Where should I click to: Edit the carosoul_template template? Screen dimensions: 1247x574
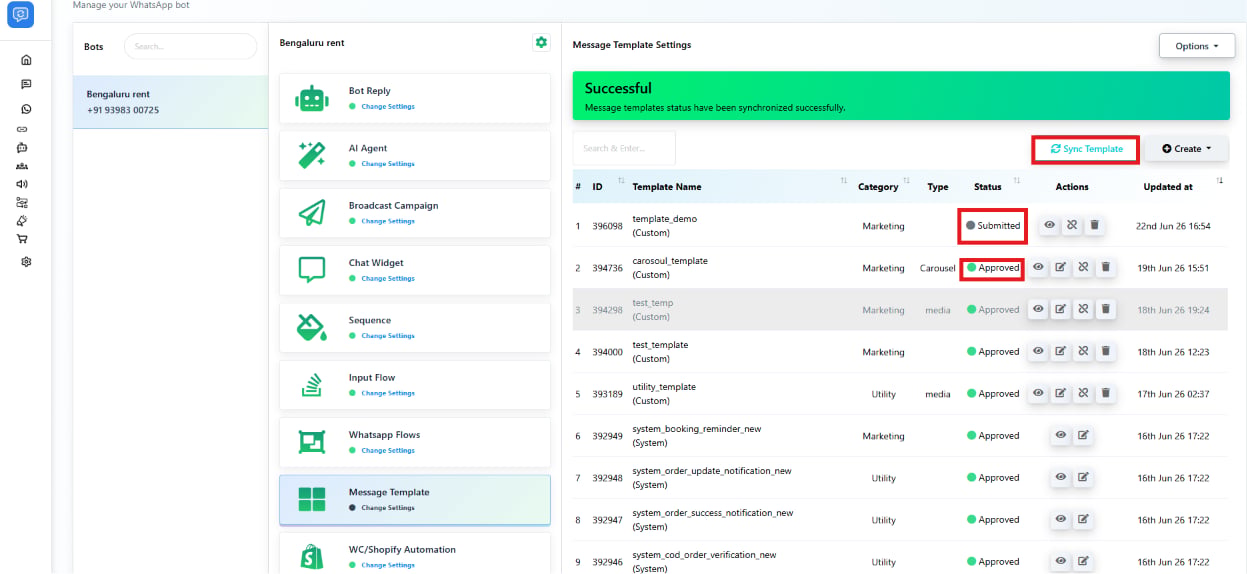[1061, 268]
